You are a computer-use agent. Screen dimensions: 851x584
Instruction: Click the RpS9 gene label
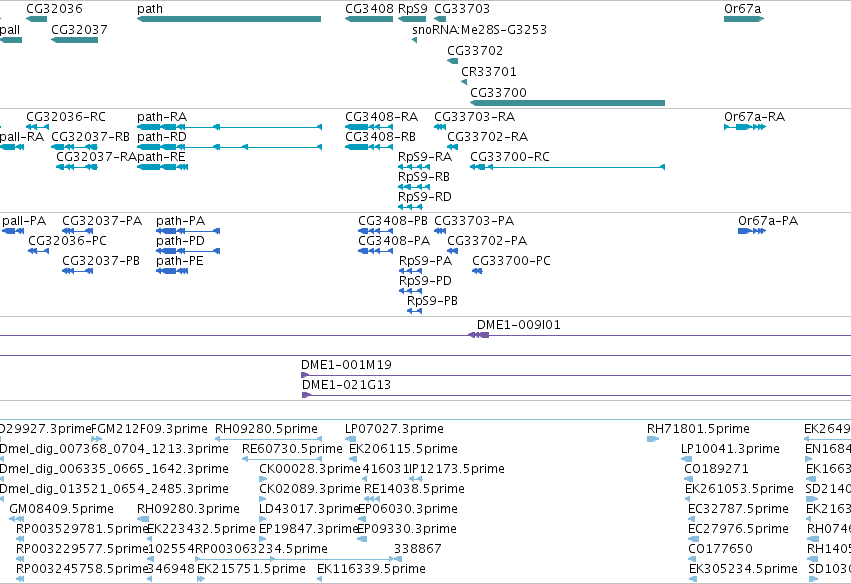(412, 9)
